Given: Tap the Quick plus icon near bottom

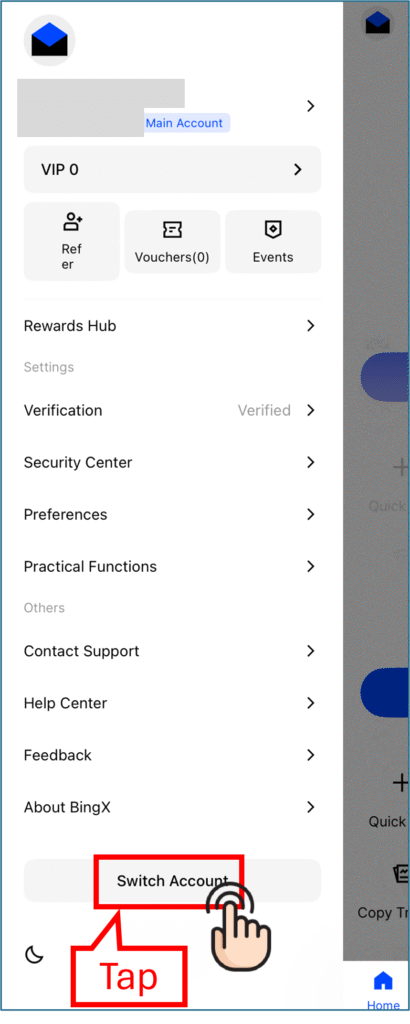Looking at the screenshot, I should pos(400,782).
